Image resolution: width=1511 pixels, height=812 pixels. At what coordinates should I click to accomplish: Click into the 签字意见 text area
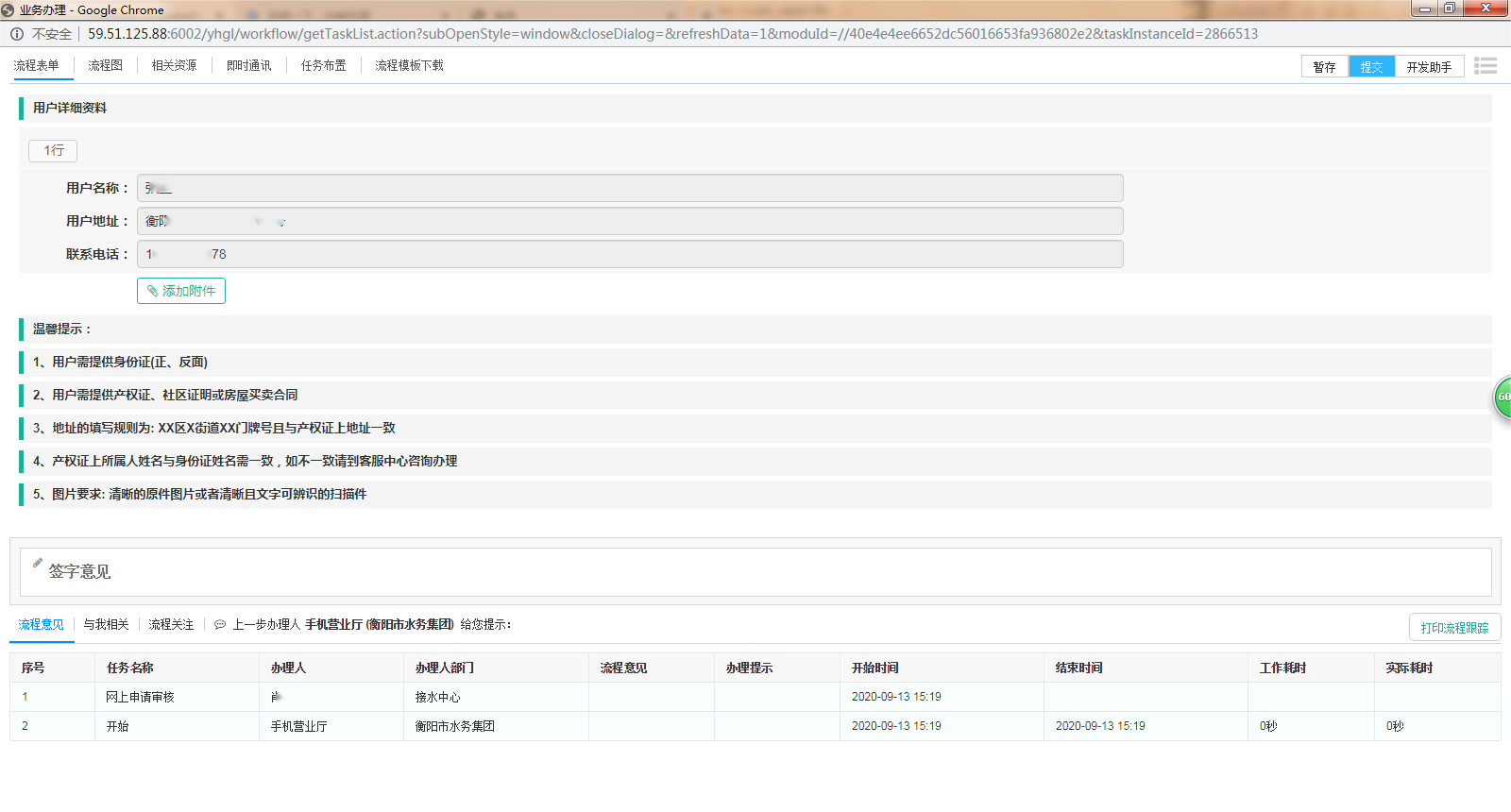[x=755, y=572]
